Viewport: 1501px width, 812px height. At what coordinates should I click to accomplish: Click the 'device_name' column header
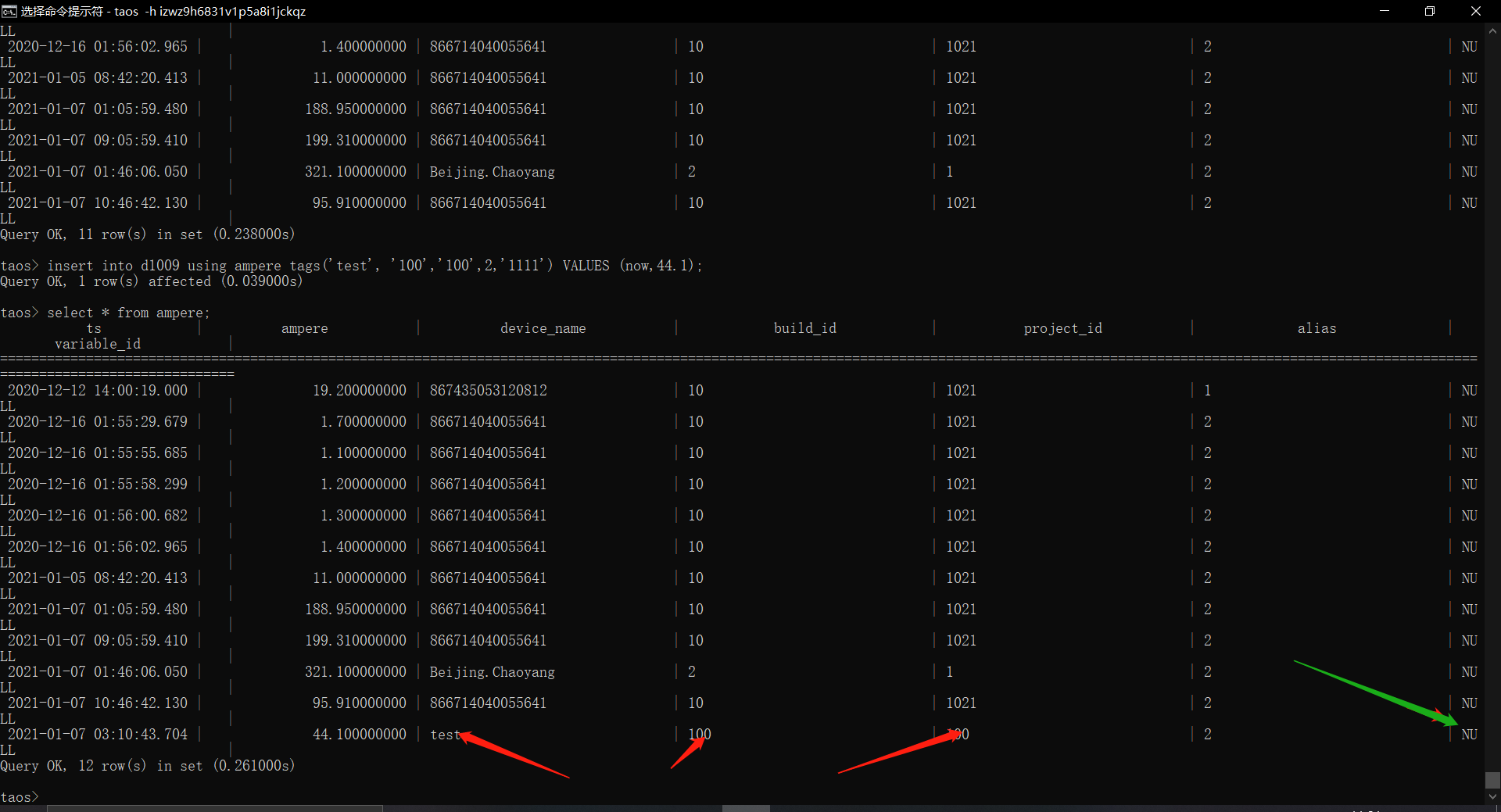click(543, 328)
